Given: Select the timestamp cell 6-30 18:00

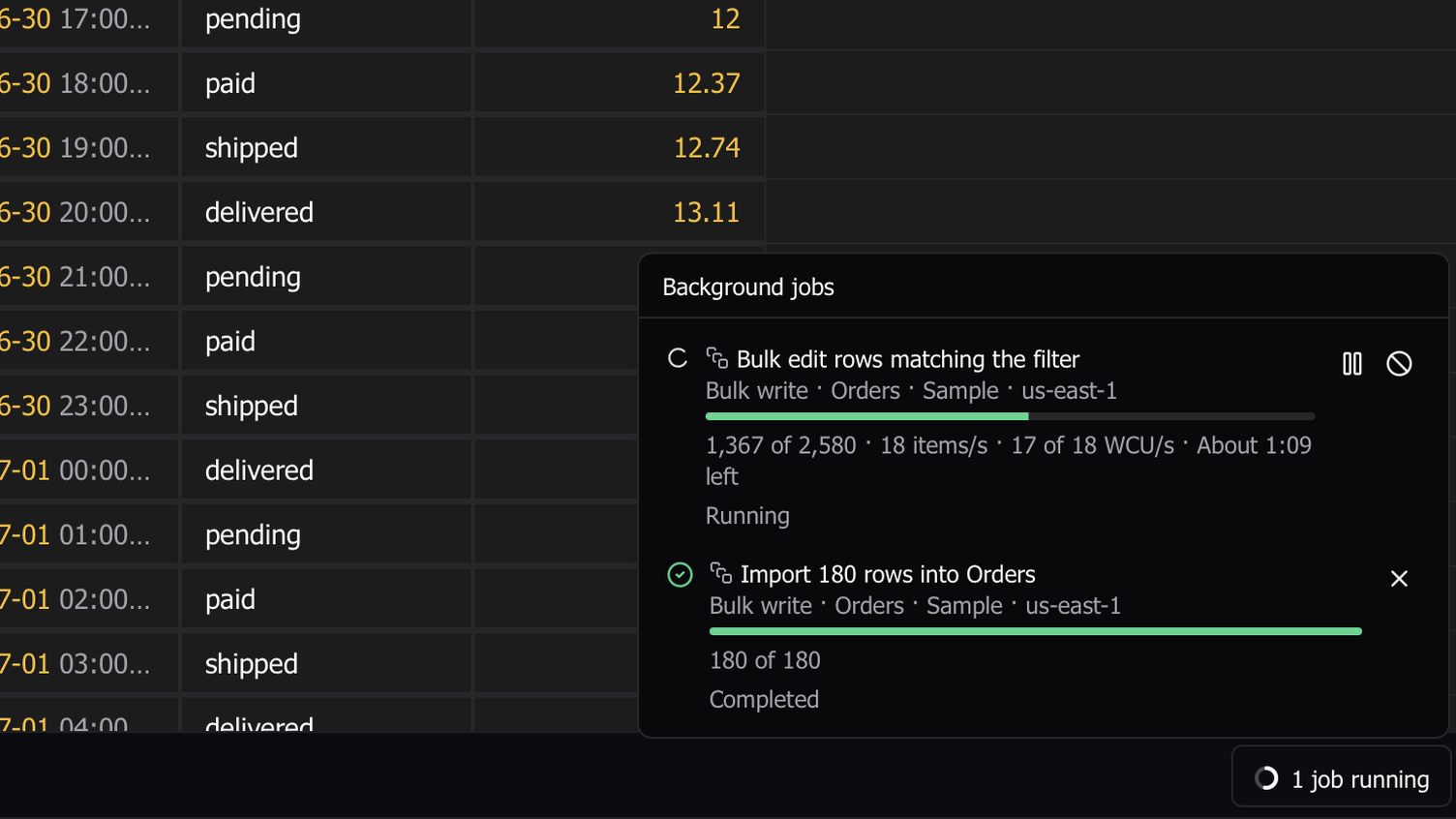Looking at the screenshot, I should point(89,83).
